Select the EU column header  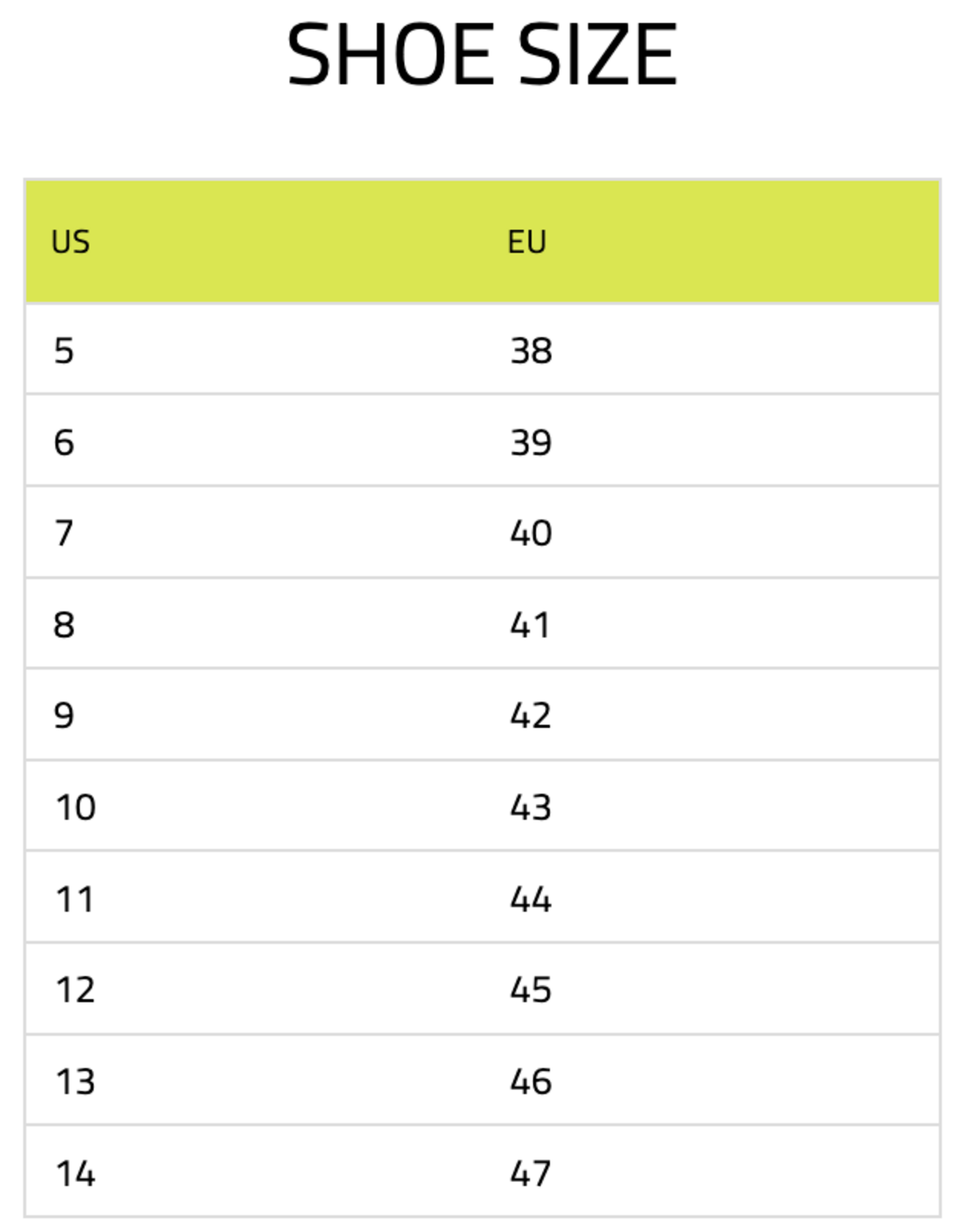(527, 242)
